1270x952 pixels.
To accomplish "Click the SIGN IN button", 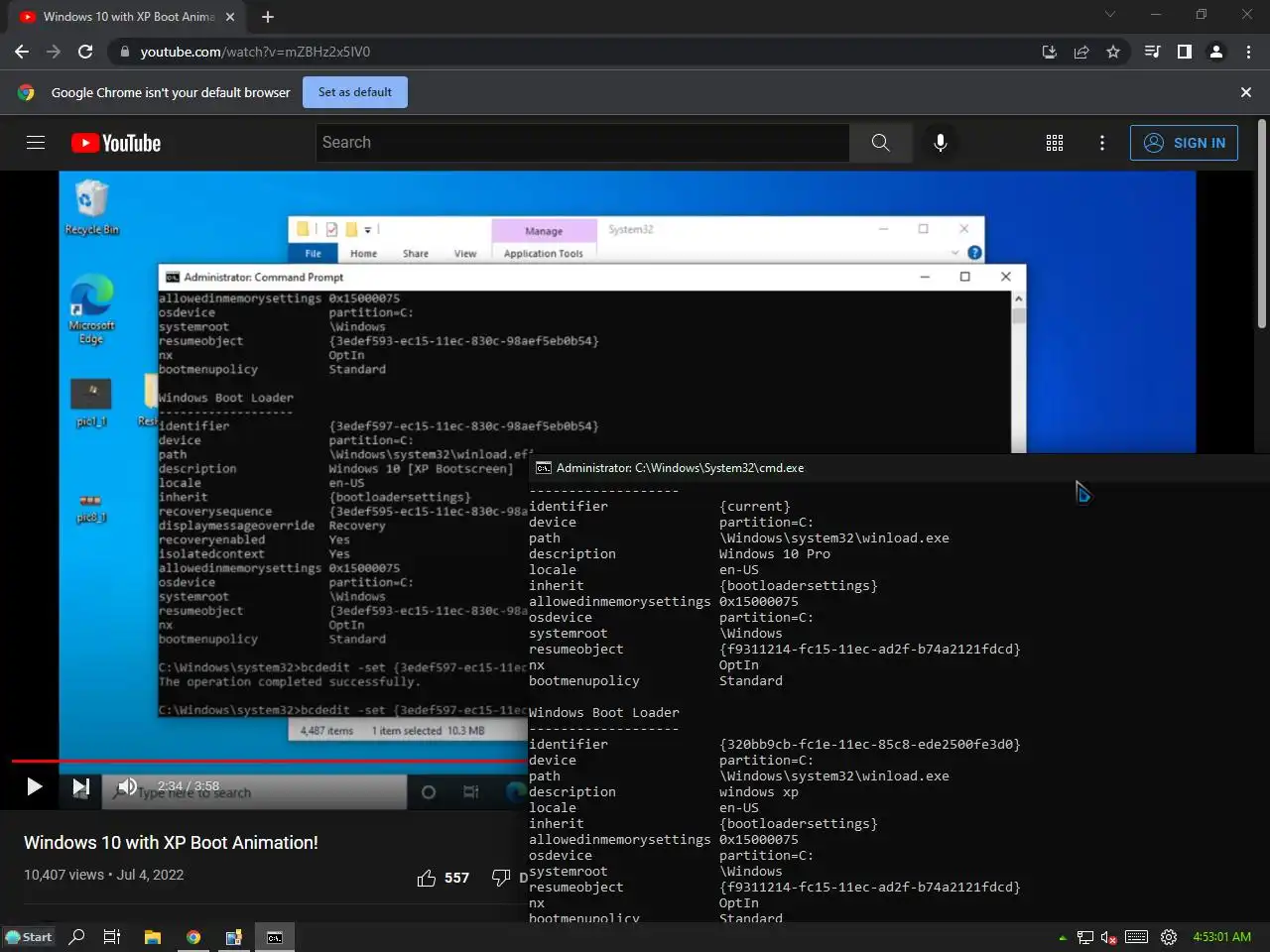I will tap(1184, 143).
